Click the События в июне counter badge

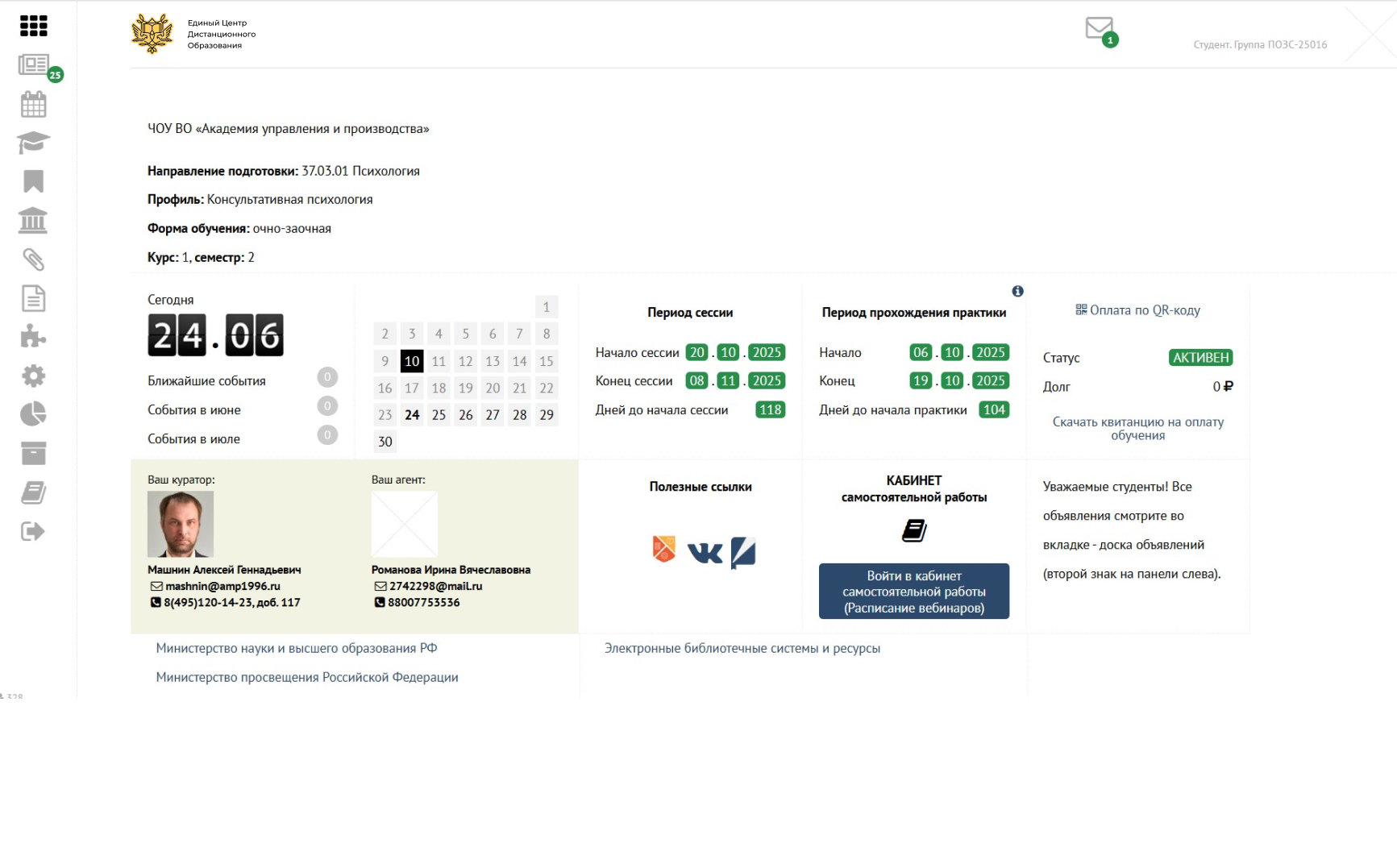click(x=327, y=406)
